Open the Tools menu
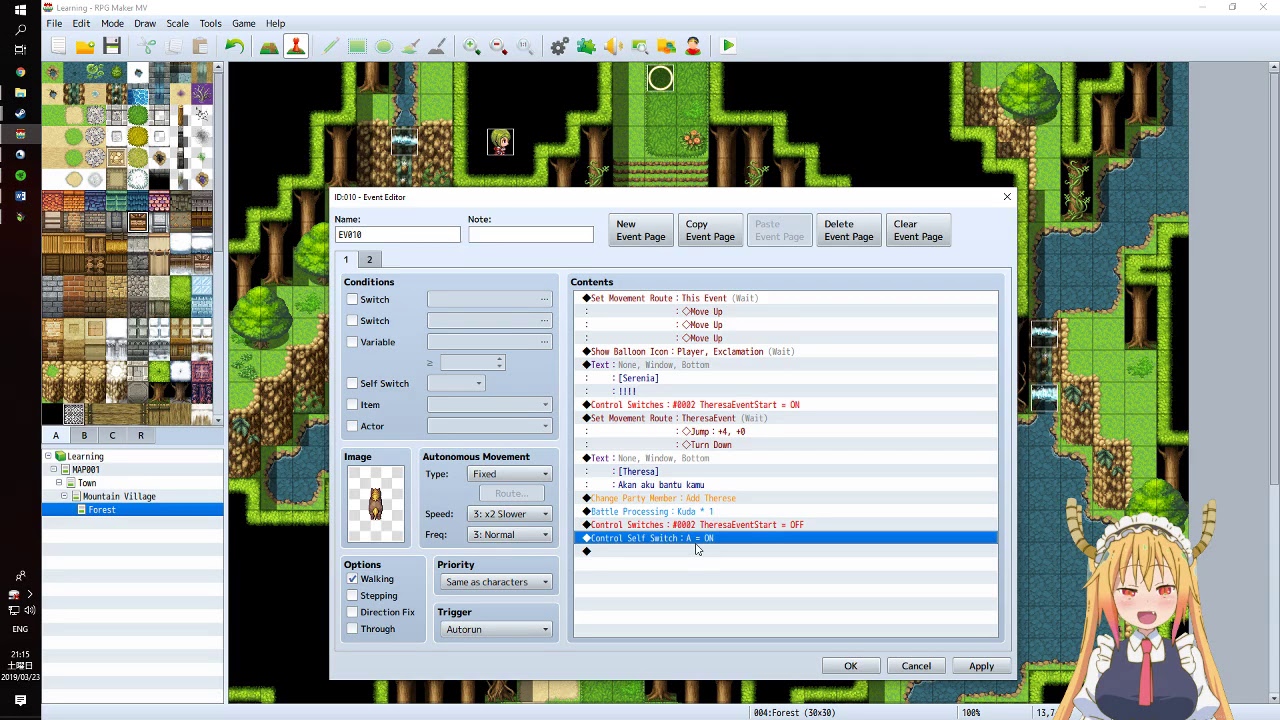The image size is (1280, 720). 210,23
